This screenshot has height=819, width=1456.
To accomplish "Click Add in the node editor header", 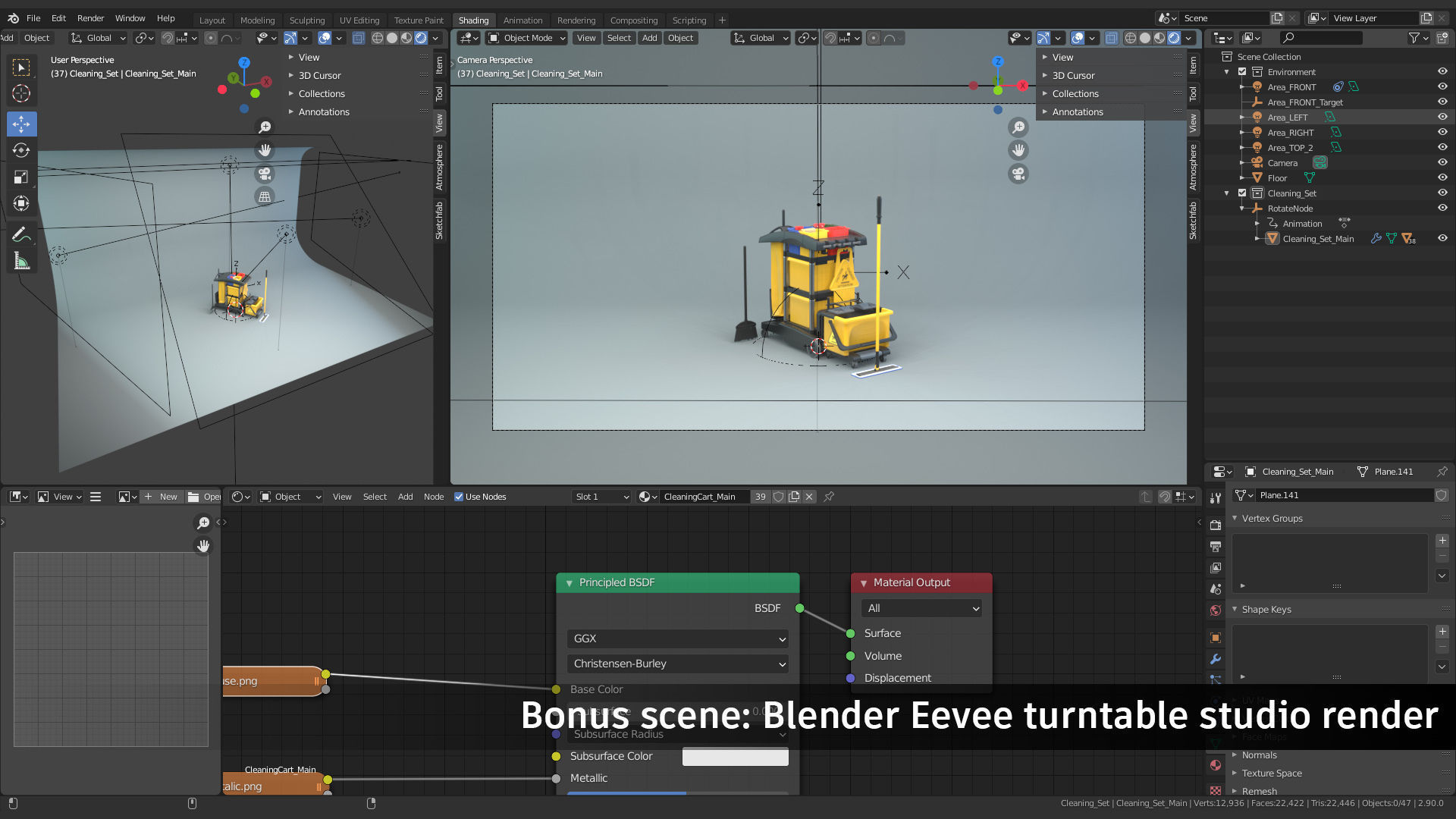I will coord(406,497).
